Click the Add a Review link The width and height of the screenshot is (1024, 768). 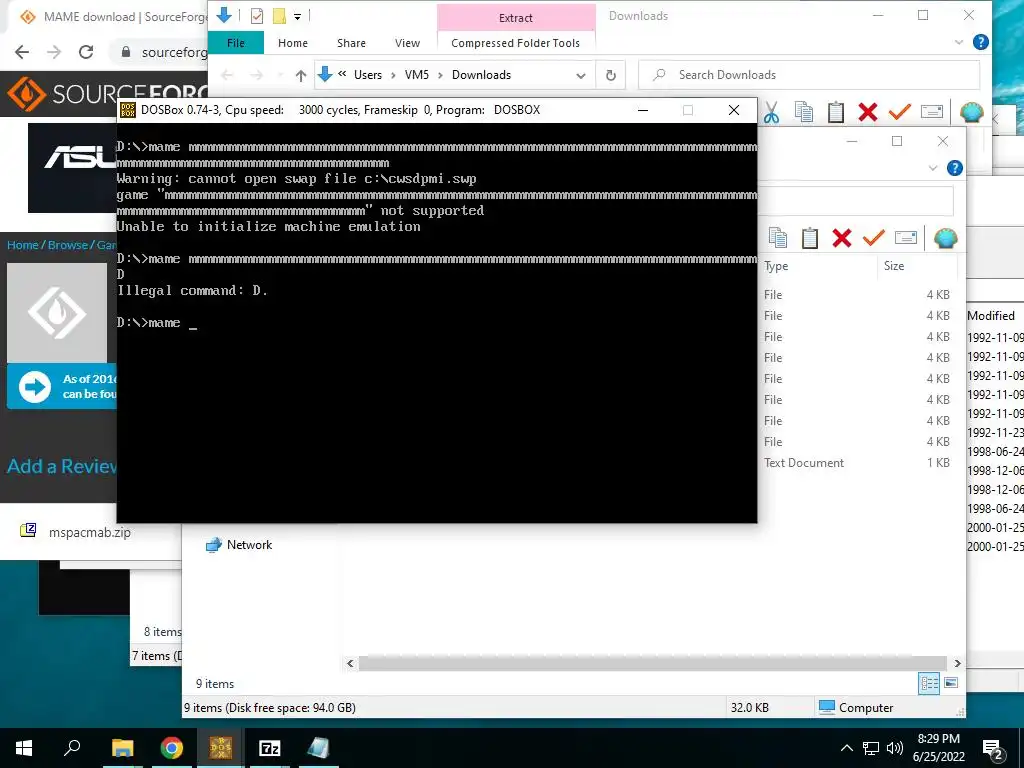point(62,466)
